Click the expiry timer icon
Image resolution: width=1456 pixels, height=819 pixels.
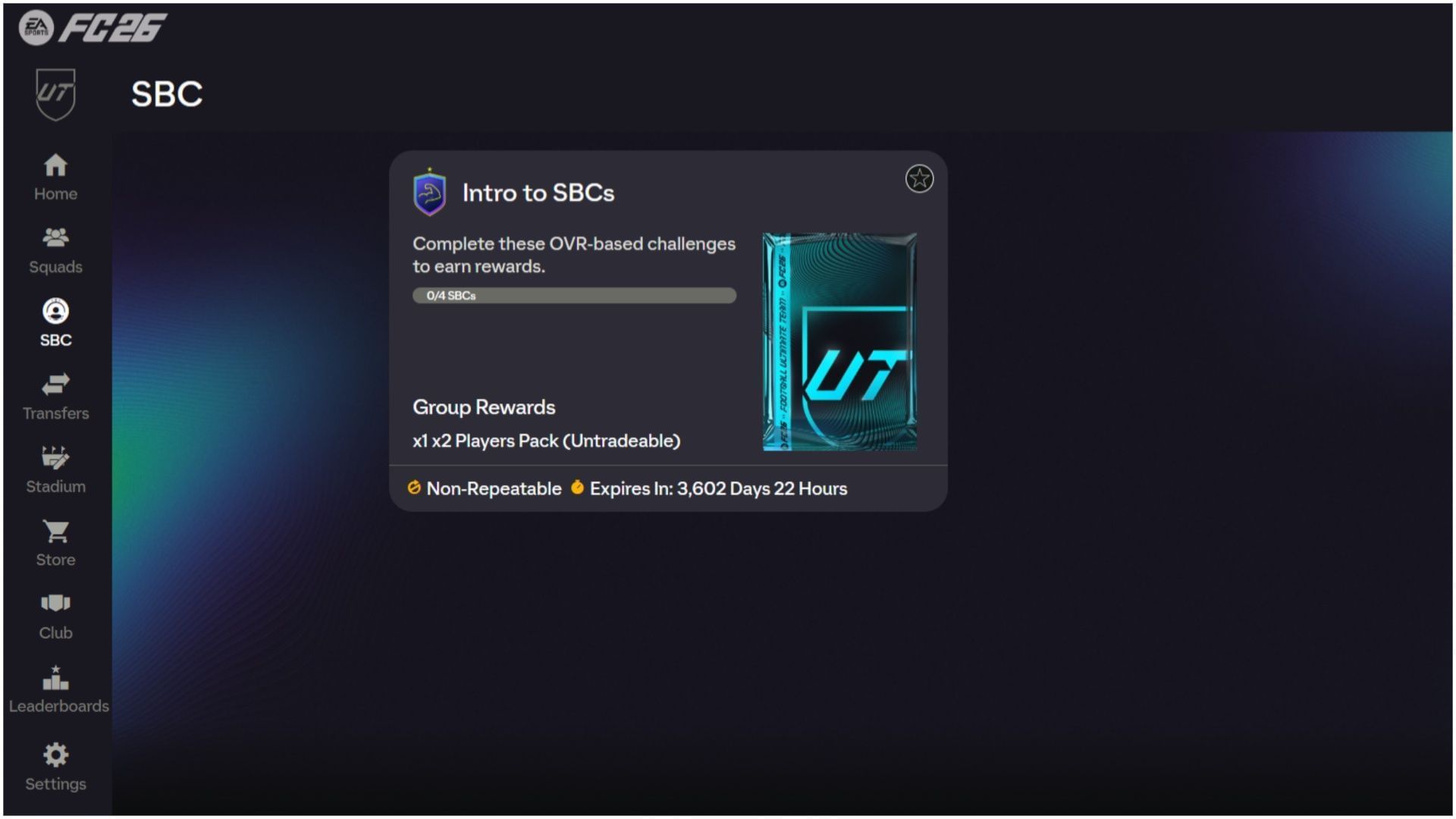(x=577, y=488)
